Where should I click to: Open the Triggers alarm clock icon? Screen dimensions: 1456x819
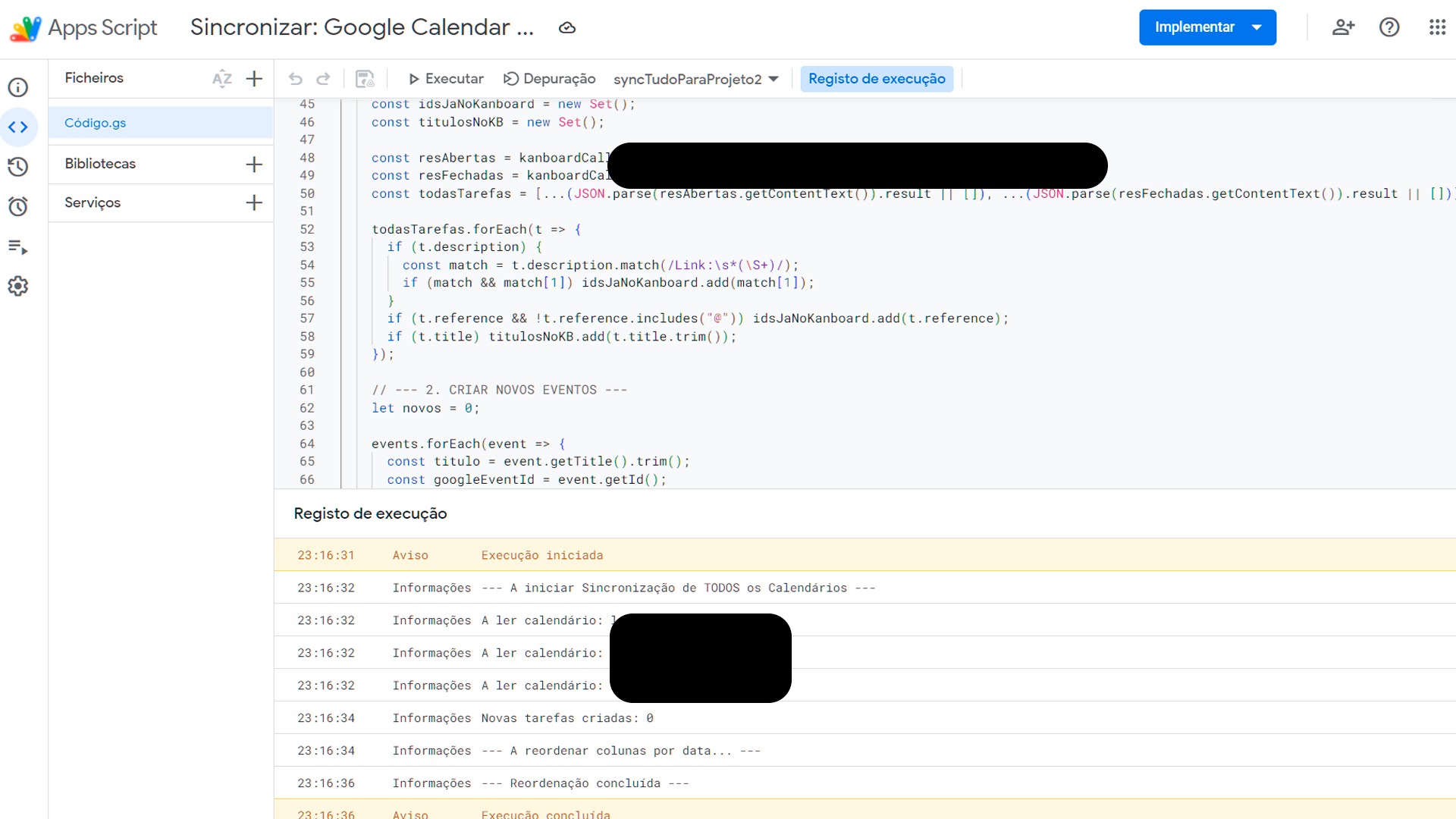coord(18,206)
